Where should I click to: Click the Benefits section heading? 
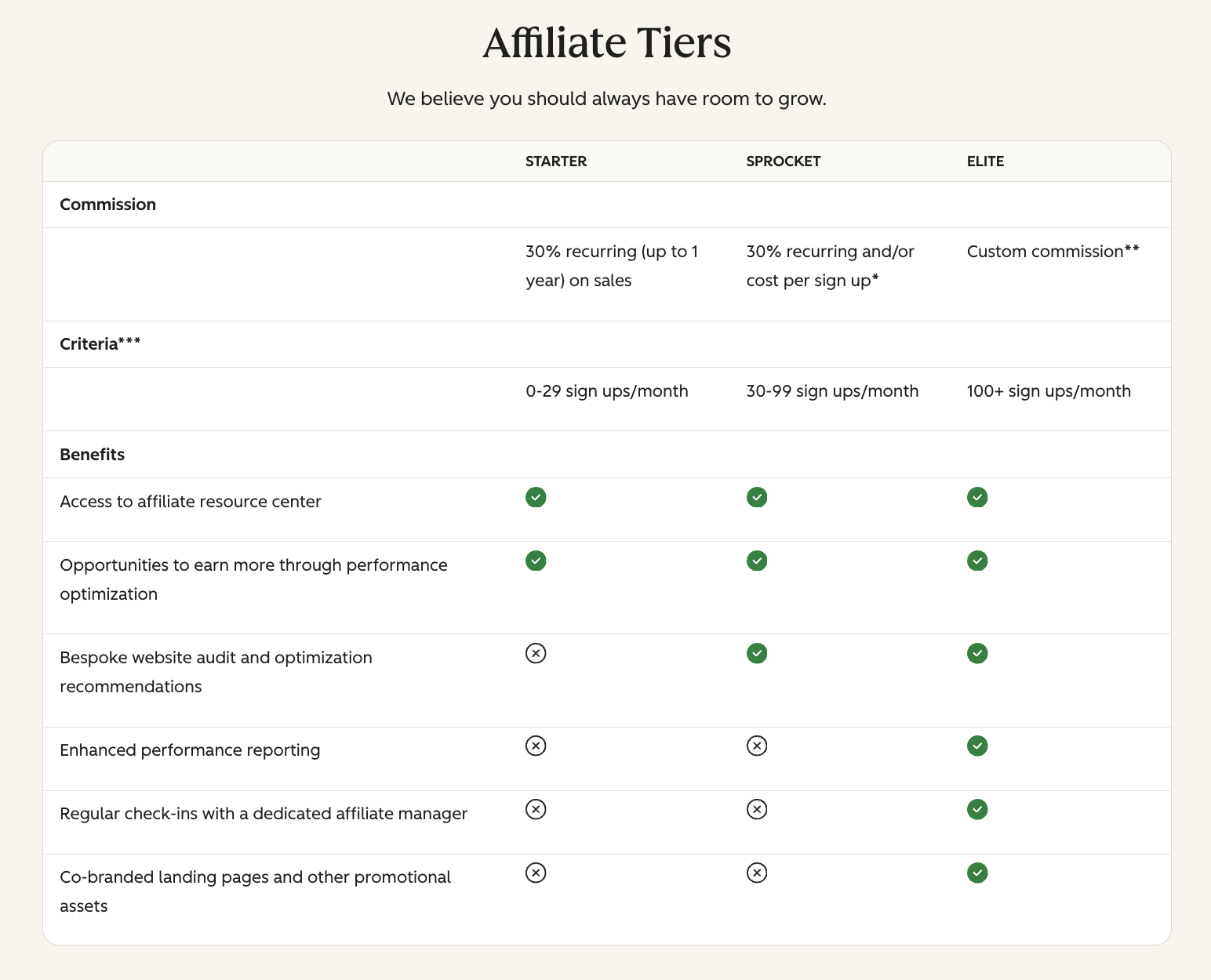(93, 455)
